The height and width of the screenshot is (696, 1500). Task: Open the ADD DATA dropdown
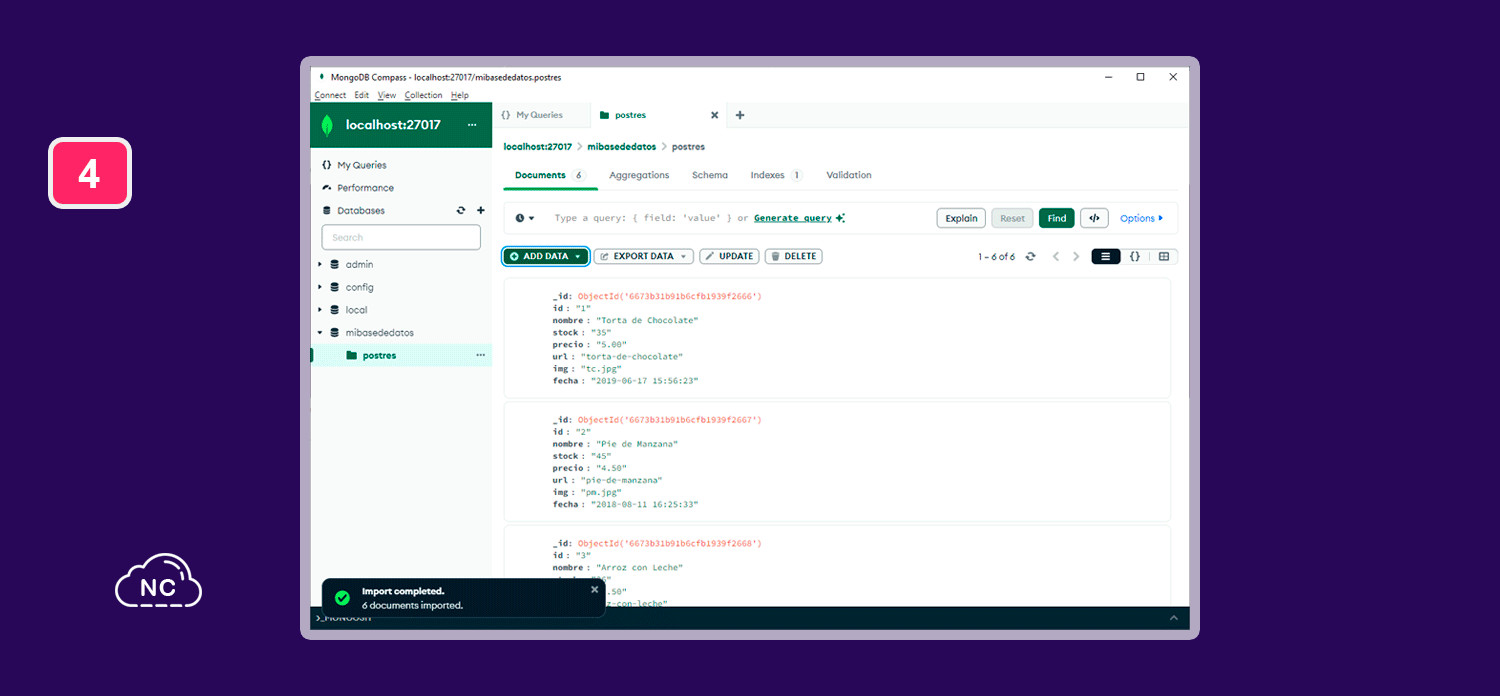[x=546, y=257]
